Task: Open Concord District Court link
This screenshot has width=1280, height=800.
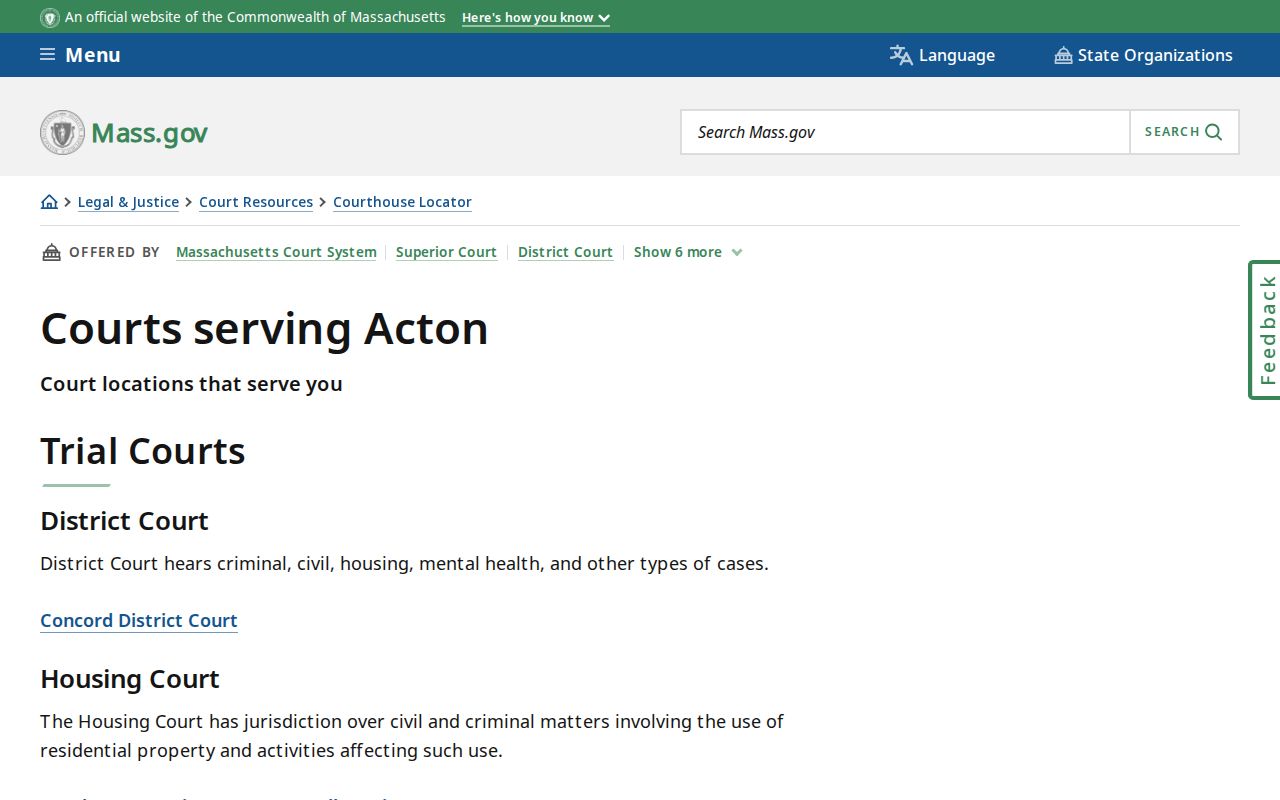Action: click(x=139, y=621)
